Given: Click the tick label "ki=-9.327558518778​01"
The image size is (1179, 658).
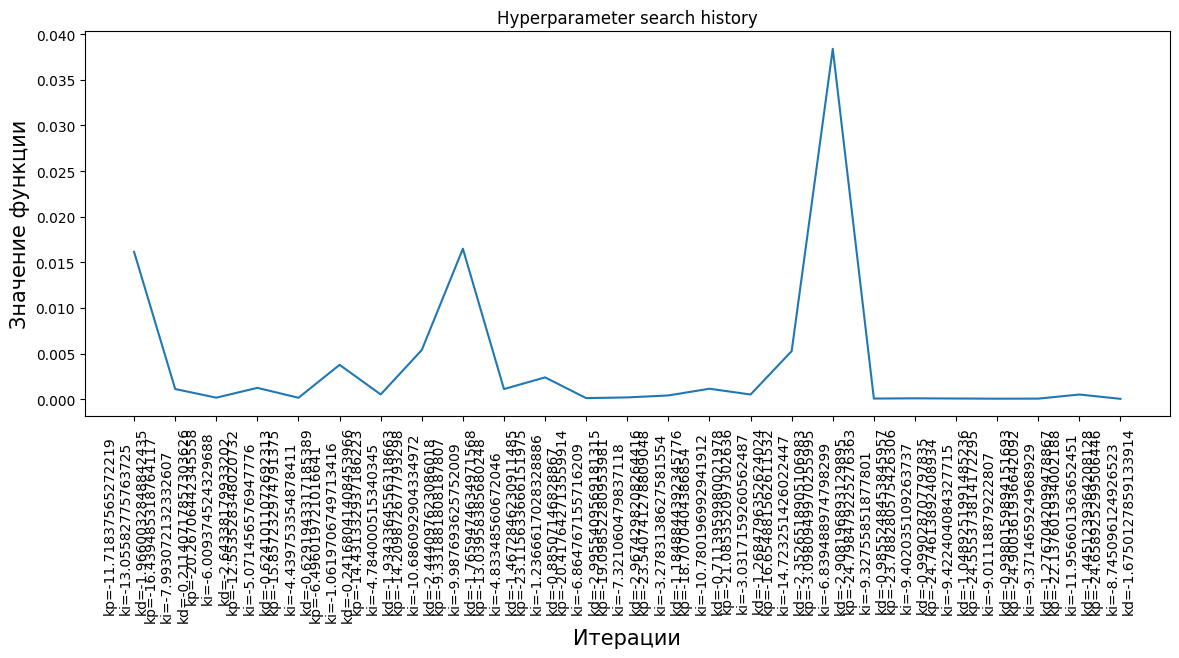Looking at the screenshot, I should pos(865,533).
